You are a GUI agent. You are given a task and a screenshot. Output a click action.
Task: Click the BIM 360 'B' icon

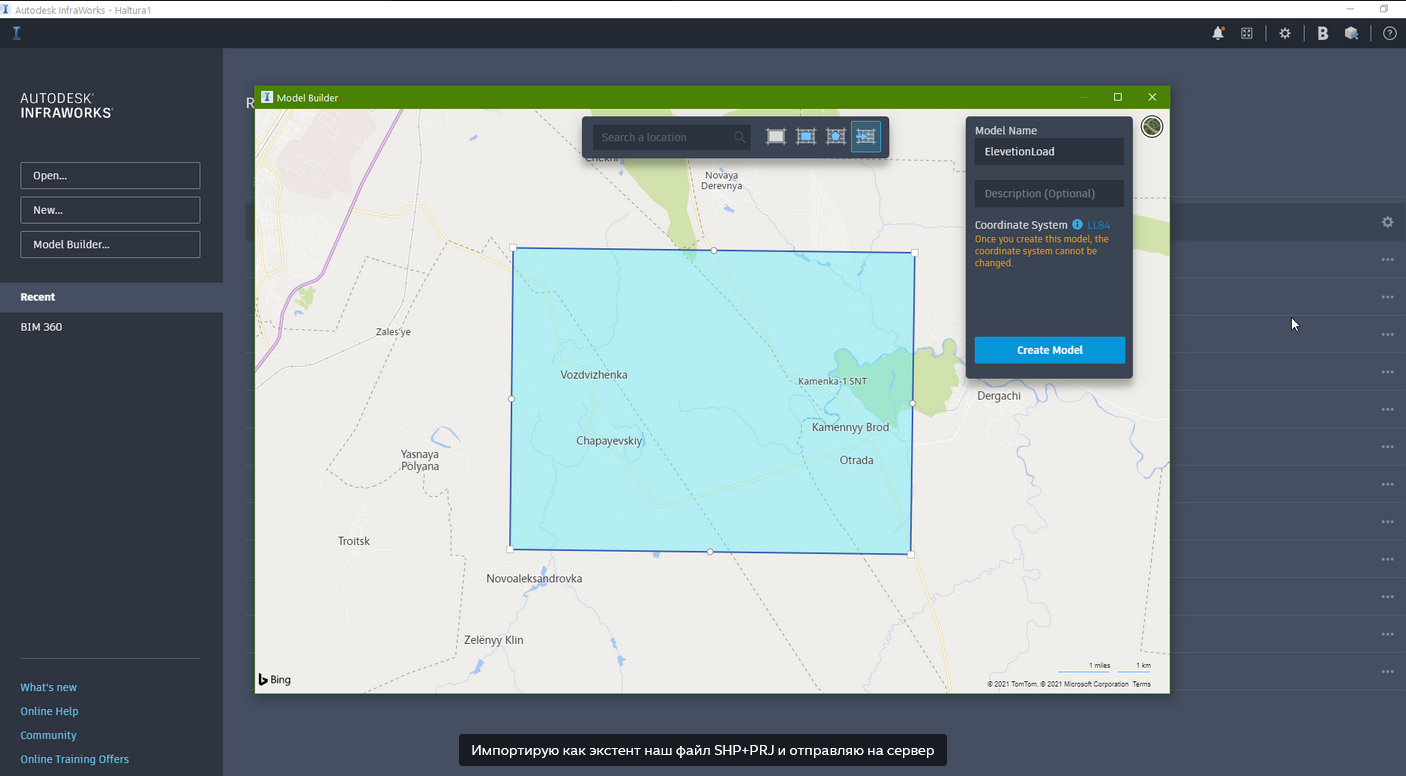1322,33
